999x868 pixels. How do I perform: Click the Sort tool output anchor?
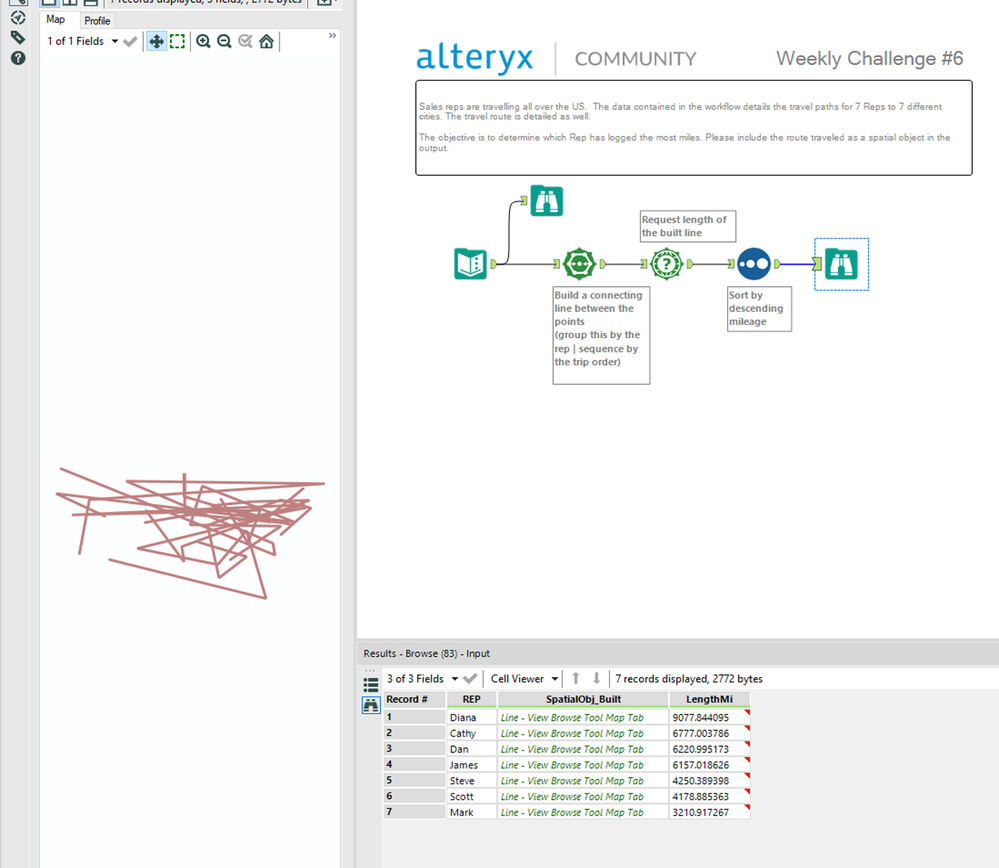tap(777, 264)
